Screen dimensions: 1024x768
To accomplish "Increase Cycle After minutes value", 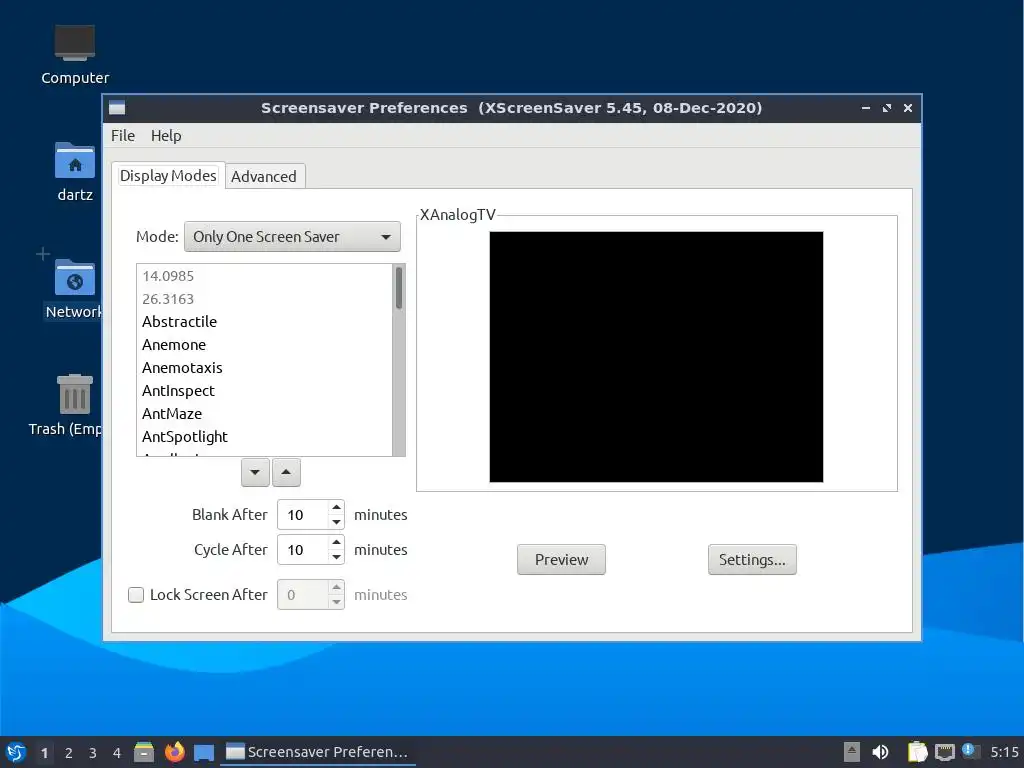I will click(336, 543).
